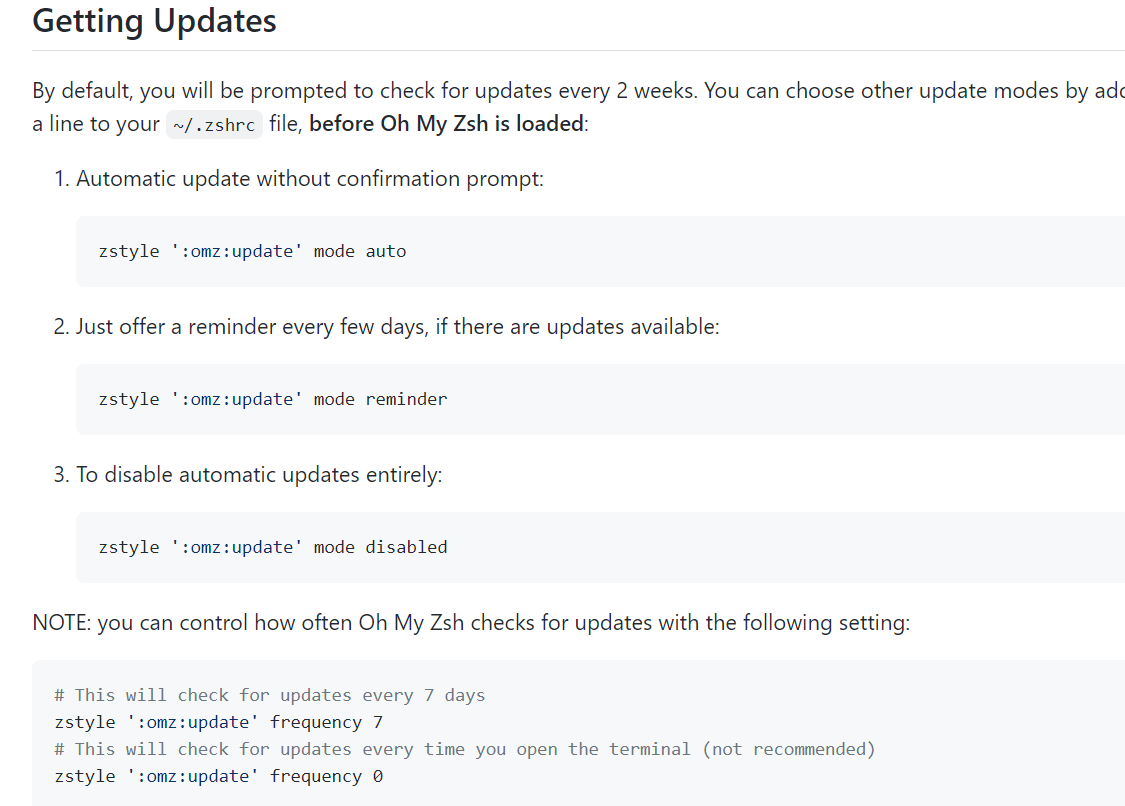Click the "Getting Updates" heading

click(x=154, y=21)
